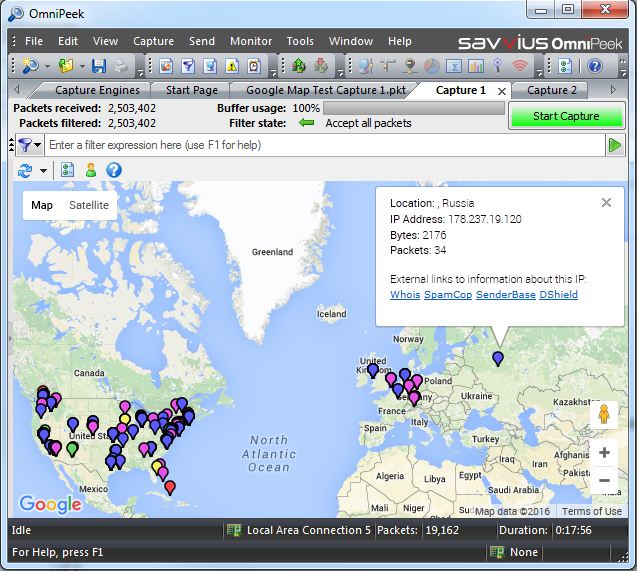
Task: Click the New Capture magnifier icon
Action: click(x=30, y=66)
